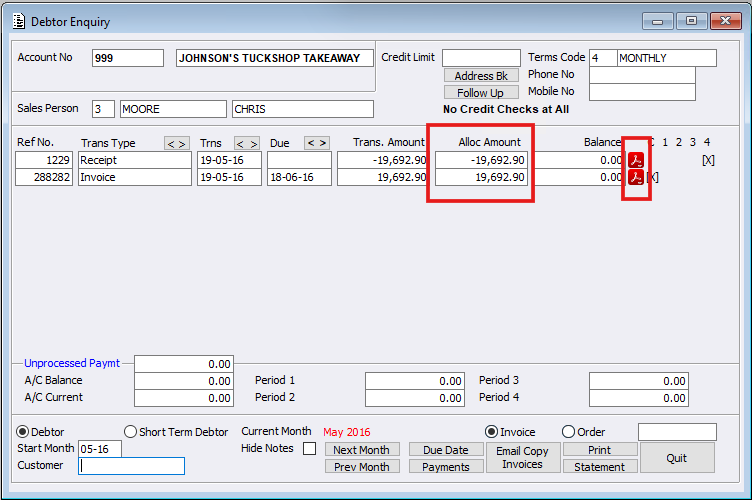752x500 pixels.
Task: Click the Period 1 amount field
Action: tap(415, 381)
